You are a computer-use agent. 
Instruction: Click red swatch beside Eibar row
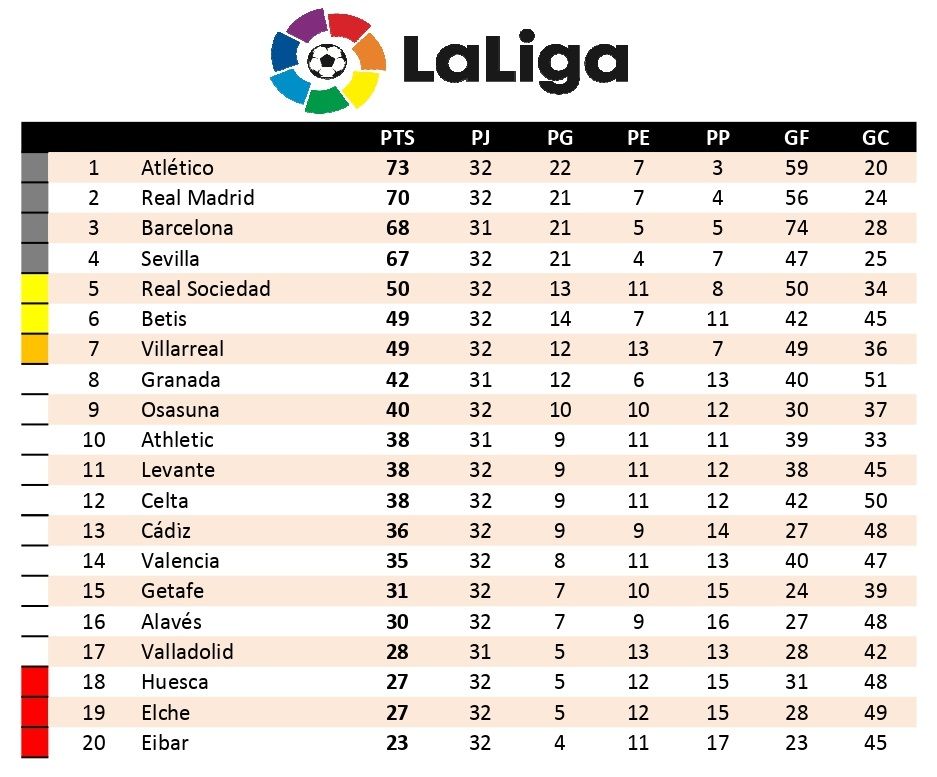[34, 743]
